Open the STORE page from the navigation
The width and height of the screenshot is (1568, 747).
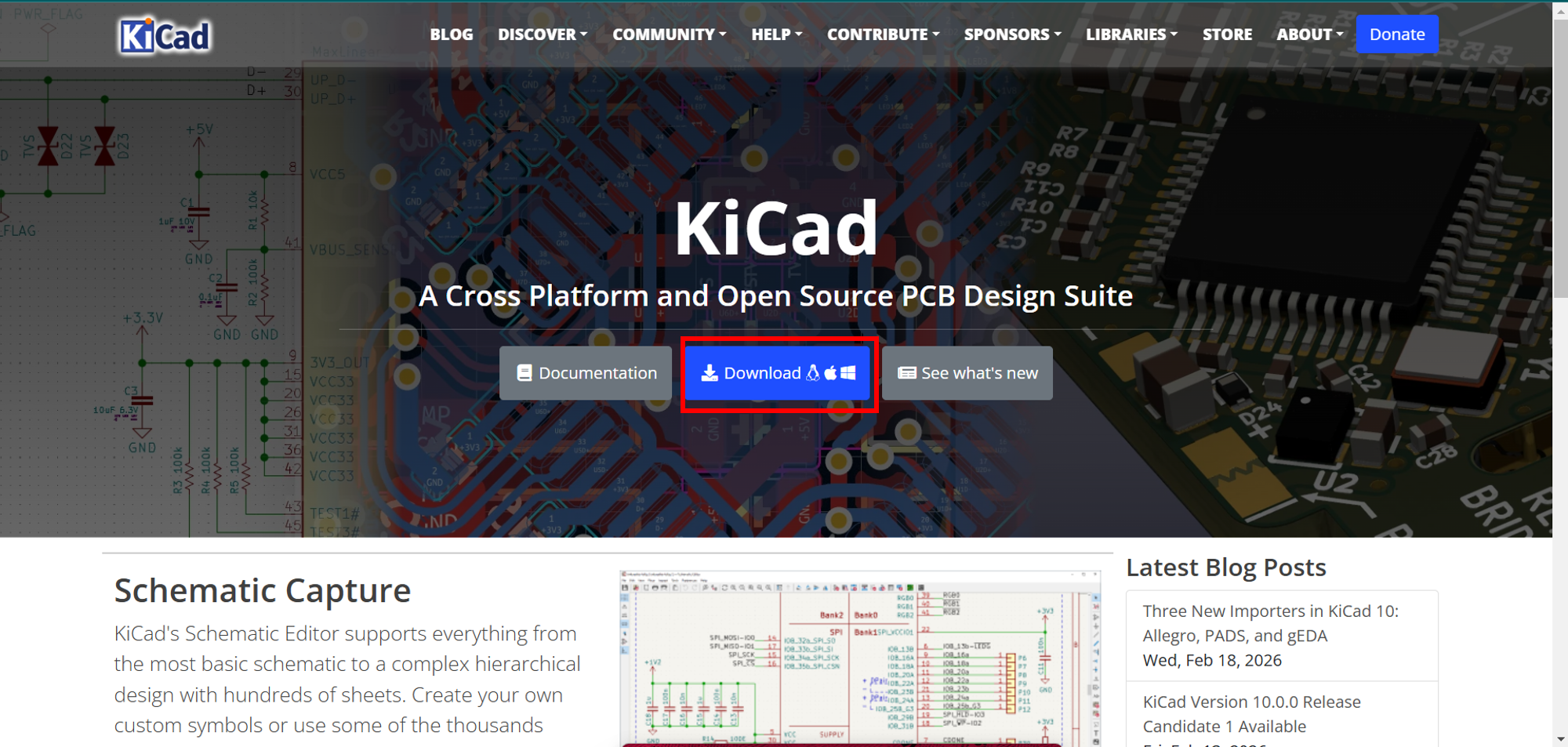1227,34
